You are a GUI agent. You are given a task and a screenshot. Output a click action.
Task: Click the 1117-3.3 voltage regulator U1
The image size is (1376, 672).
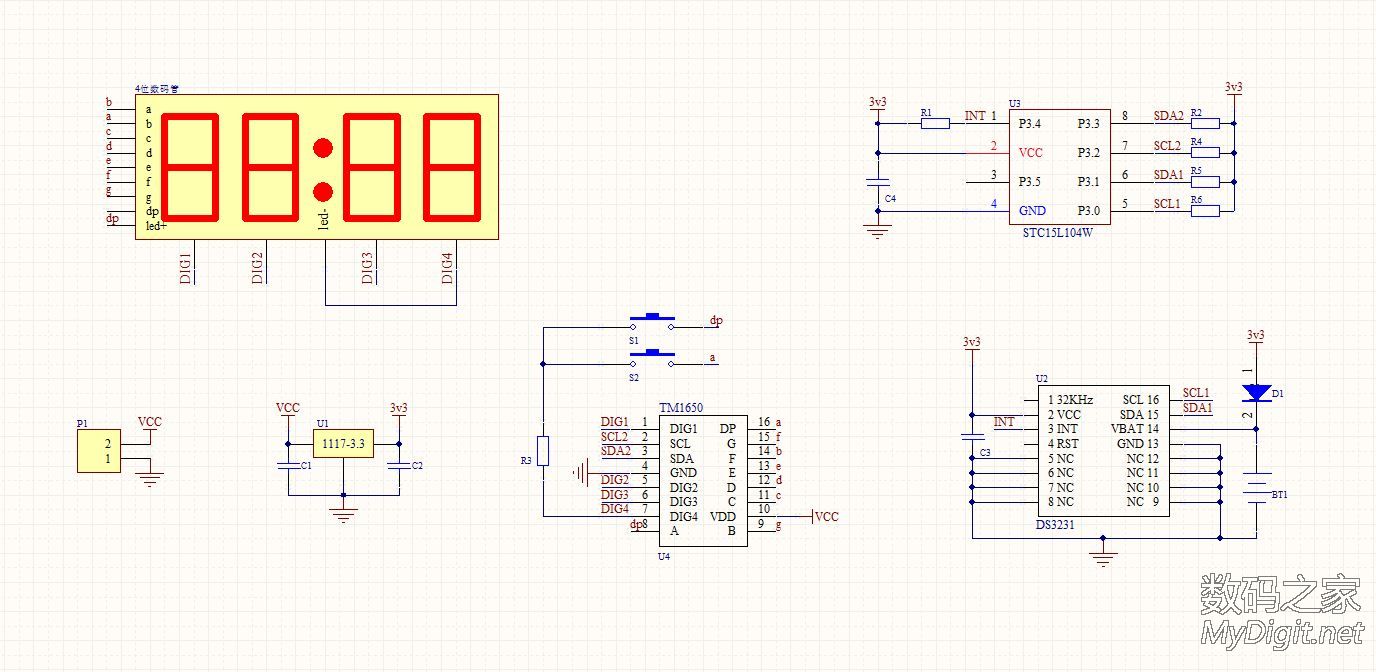[x=343, y=443]
